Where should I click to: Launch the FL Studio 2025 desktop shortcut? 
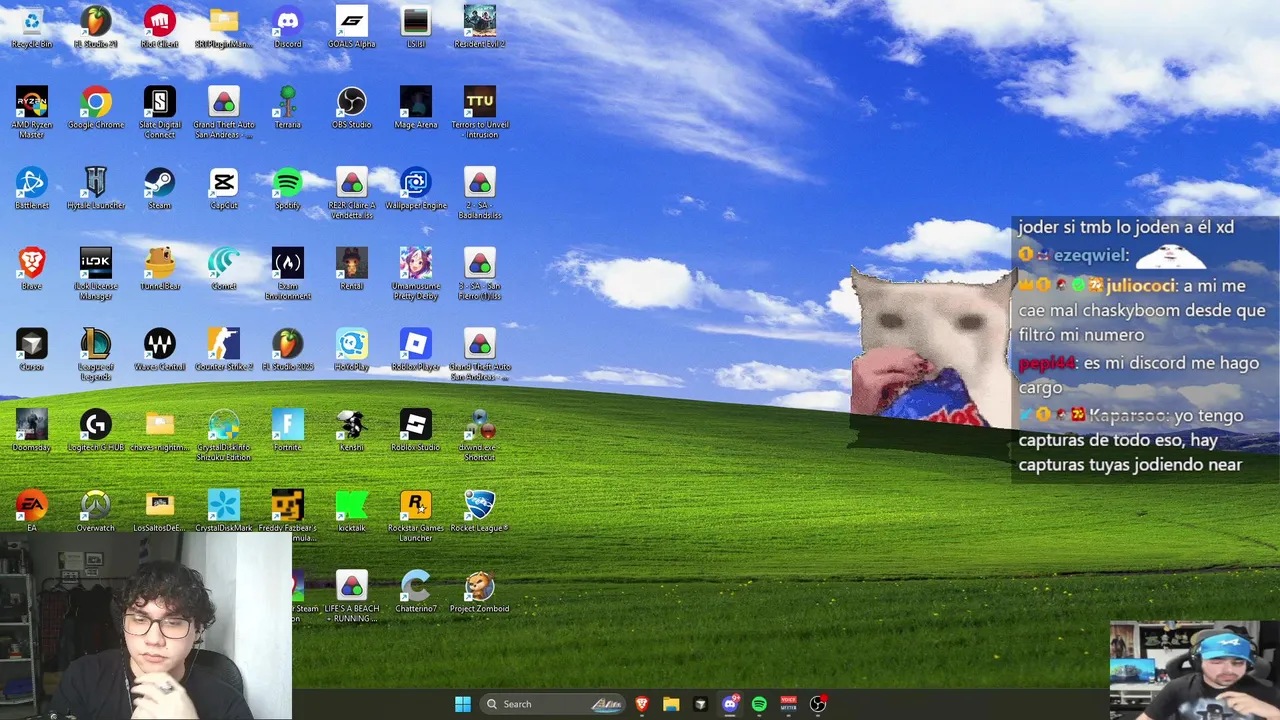[x=288, y=350]
